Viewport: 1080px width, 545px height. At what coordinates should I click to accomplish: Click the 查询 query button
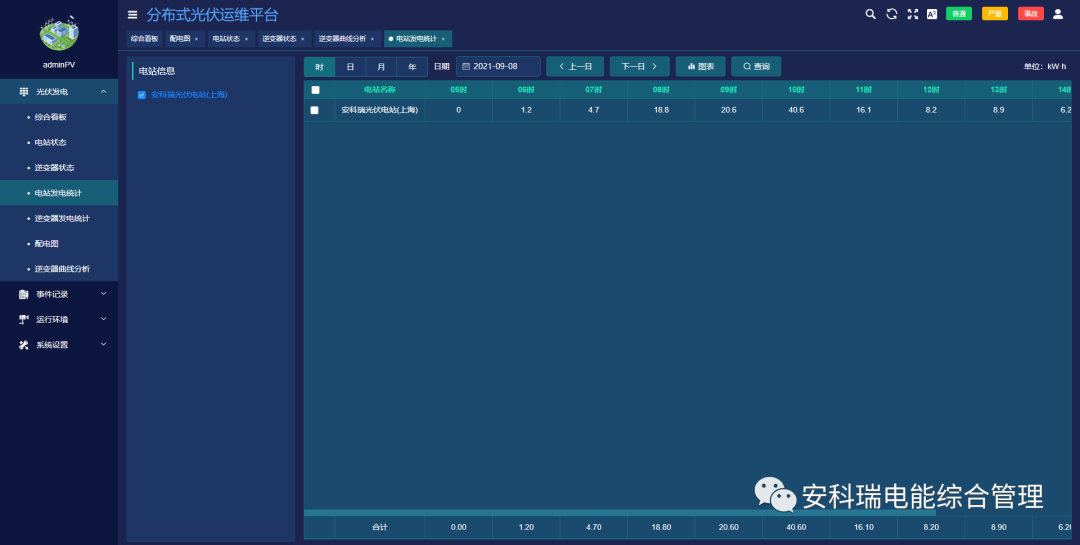point(756,67)
